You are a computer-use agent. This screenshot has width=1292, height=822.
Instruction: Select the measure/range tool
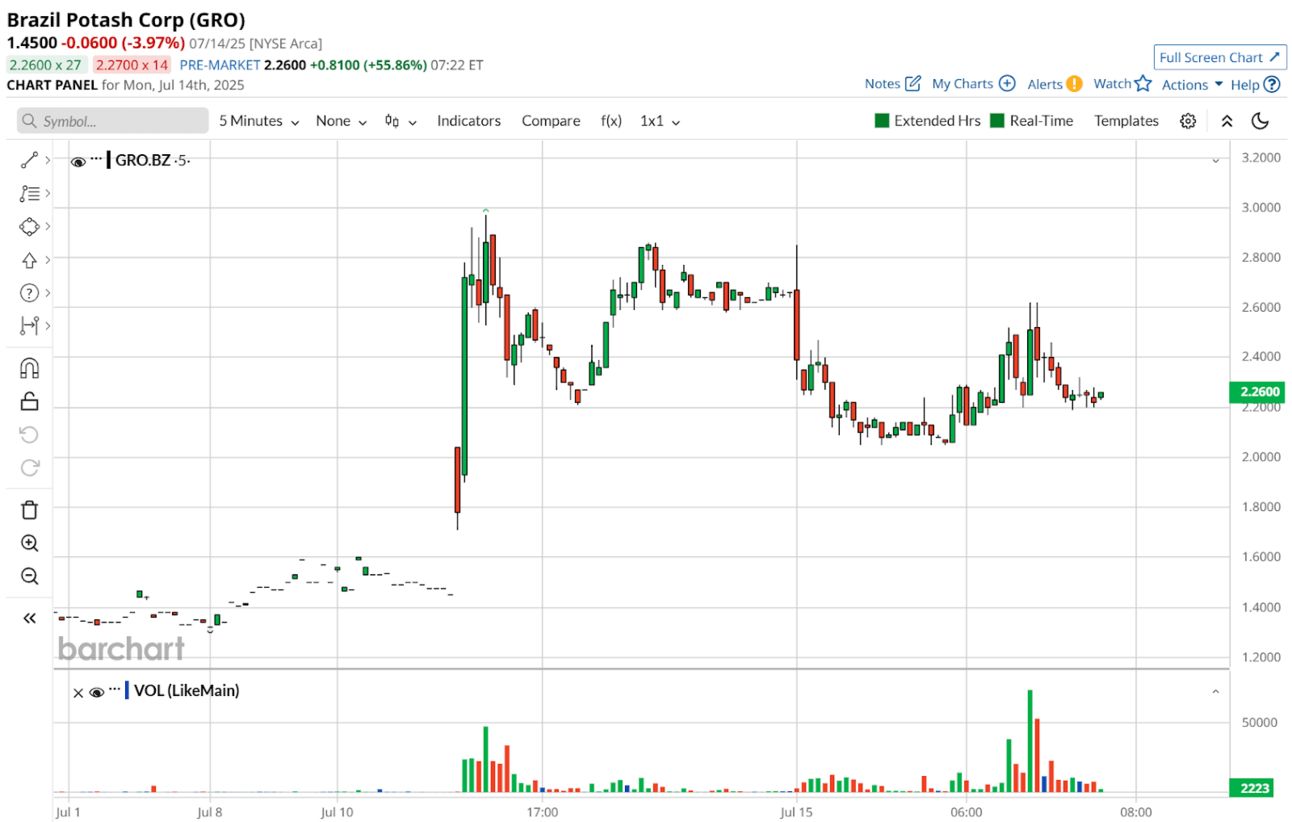29,326
